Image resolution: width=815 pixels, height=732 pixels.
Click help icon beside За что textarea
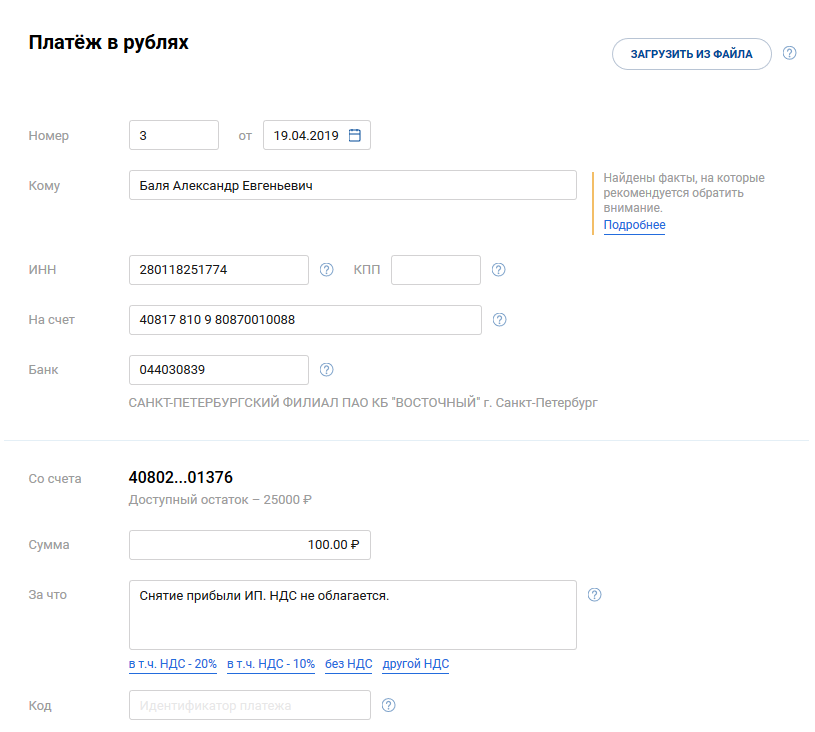click(x=595, y=595)
